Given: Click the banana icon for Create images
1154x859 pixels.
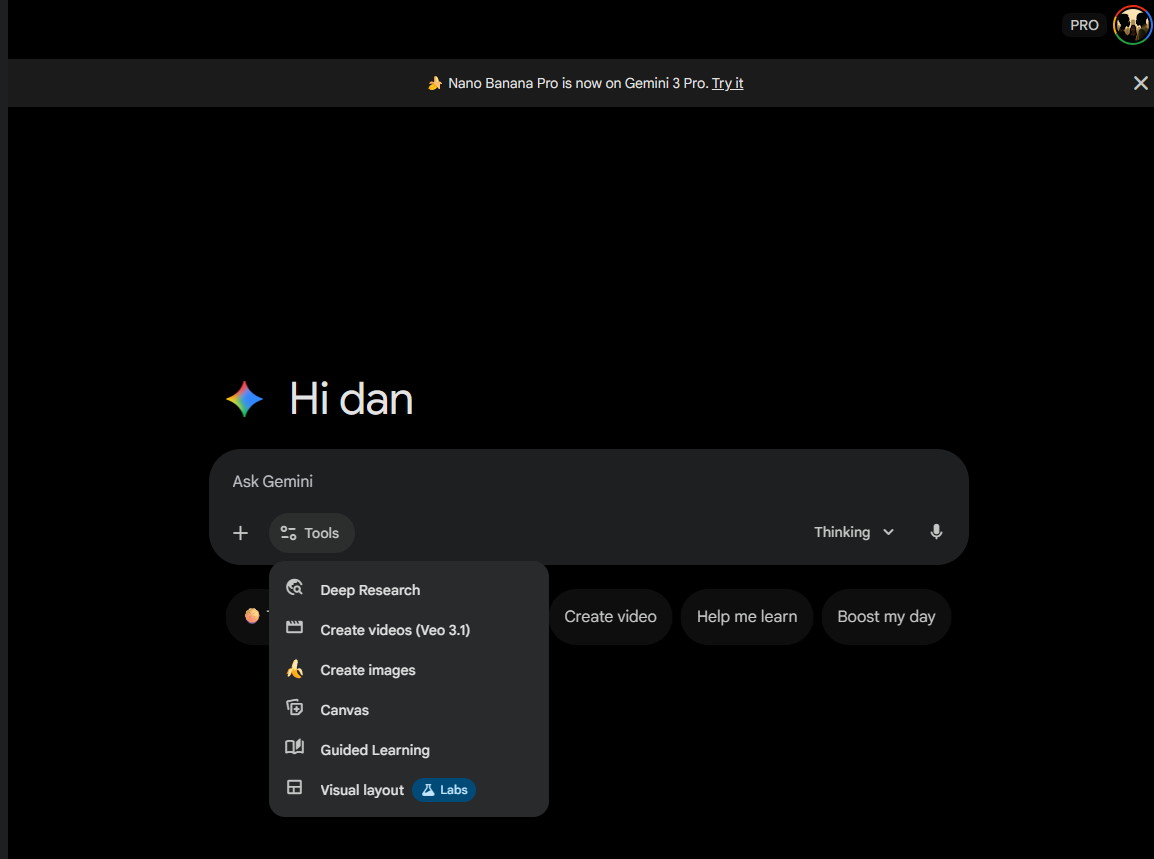Looking at the screenshot, I should 294,669.
